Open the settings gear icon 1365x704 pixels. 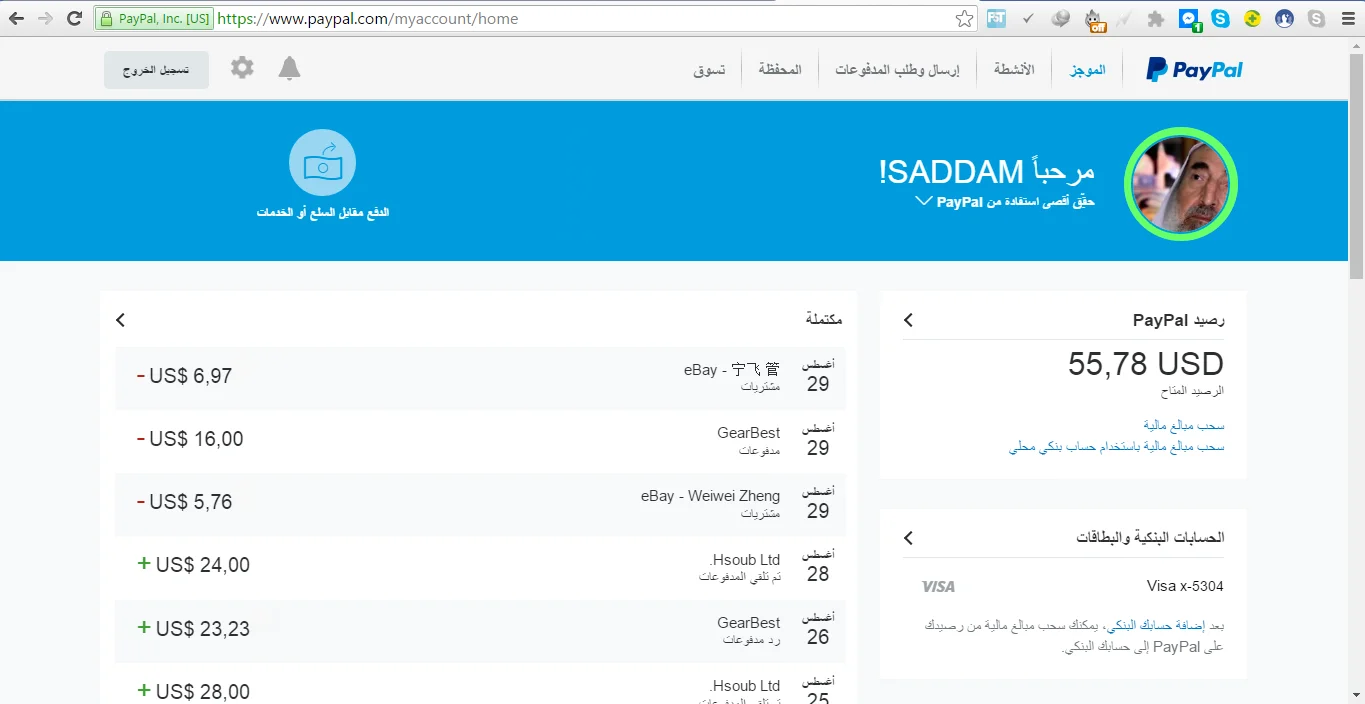tap(242, 68)
